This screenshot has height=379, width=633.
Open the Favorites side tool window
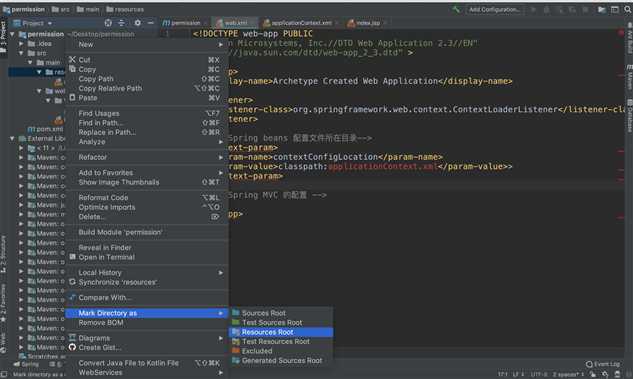(3, 303)
